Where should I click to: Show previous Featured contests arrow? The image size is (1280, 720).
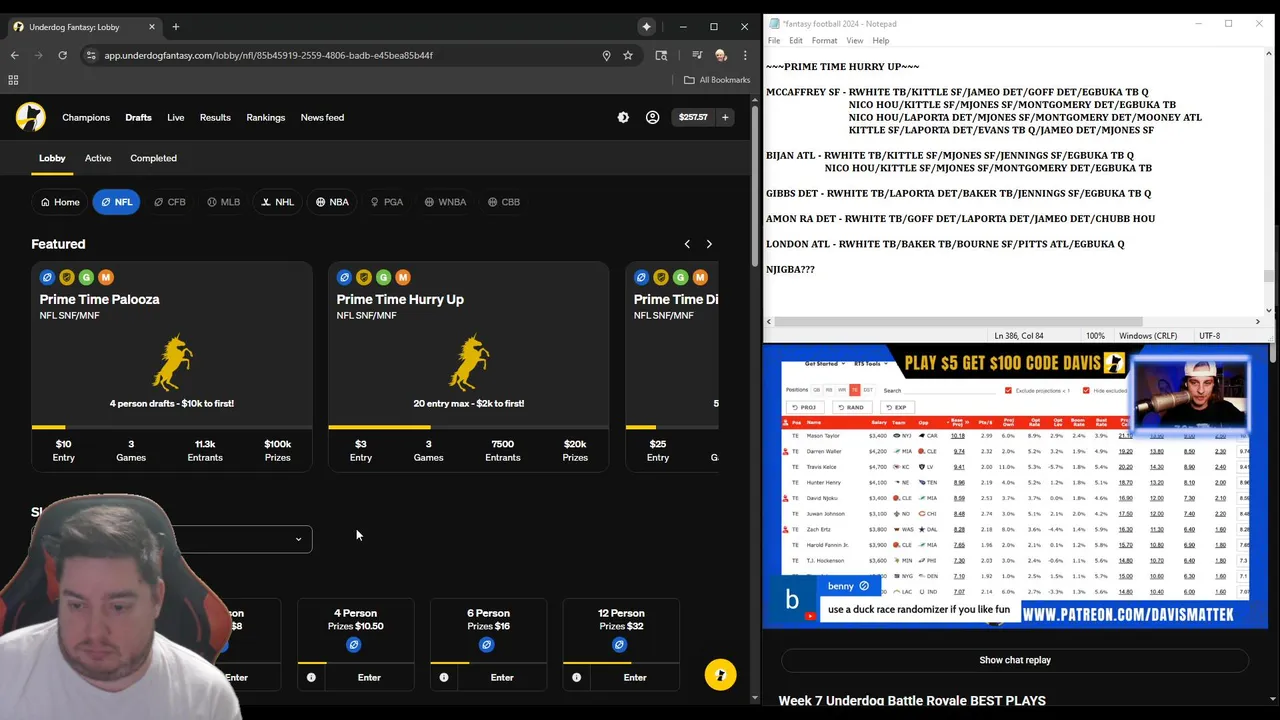pos(687,244)
